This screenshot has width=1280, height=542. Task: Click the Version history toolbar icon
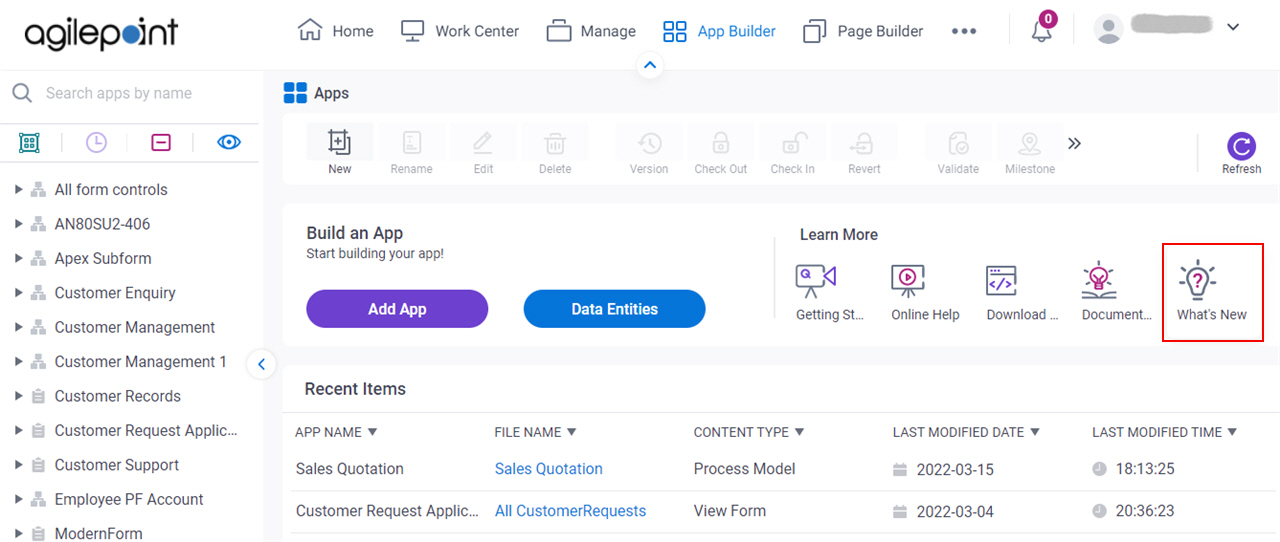coord(649,143)
